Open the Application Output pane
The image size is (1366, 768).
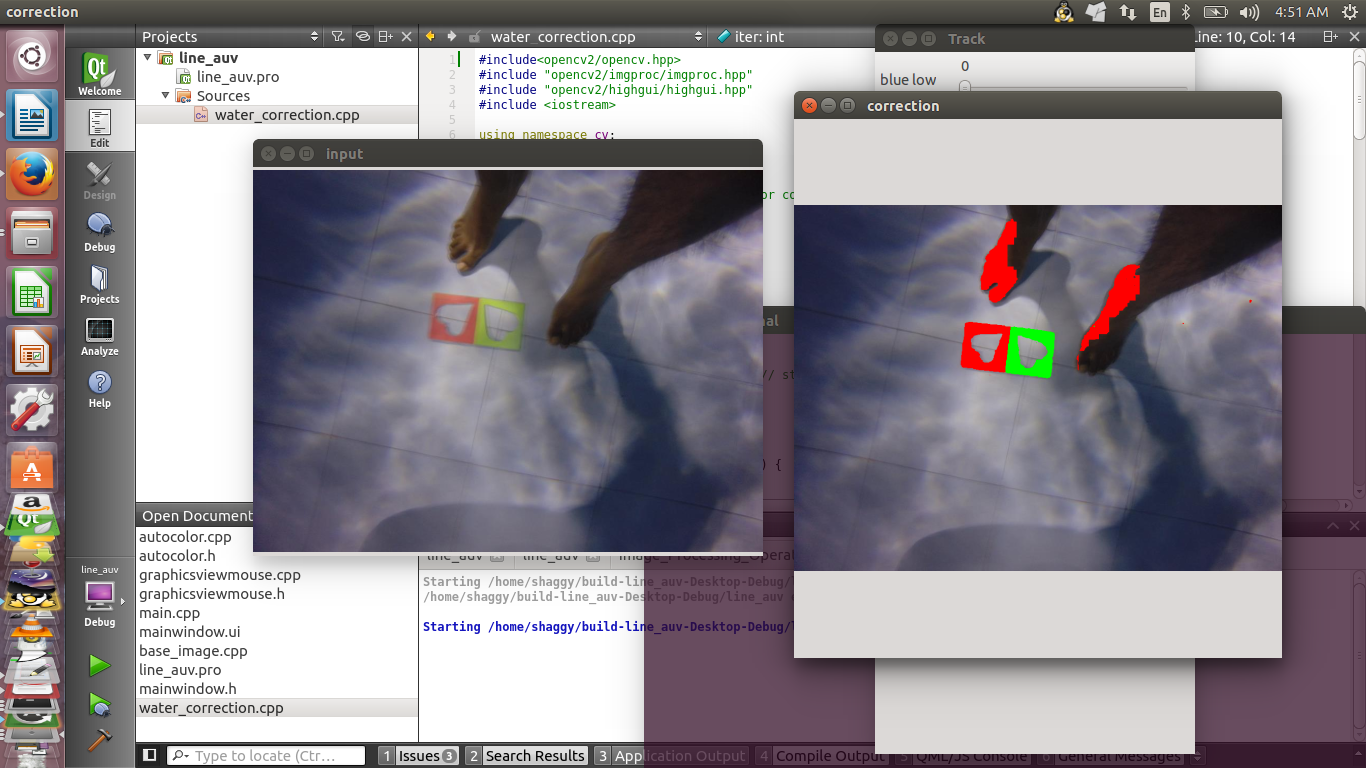[x=671, y=756]
